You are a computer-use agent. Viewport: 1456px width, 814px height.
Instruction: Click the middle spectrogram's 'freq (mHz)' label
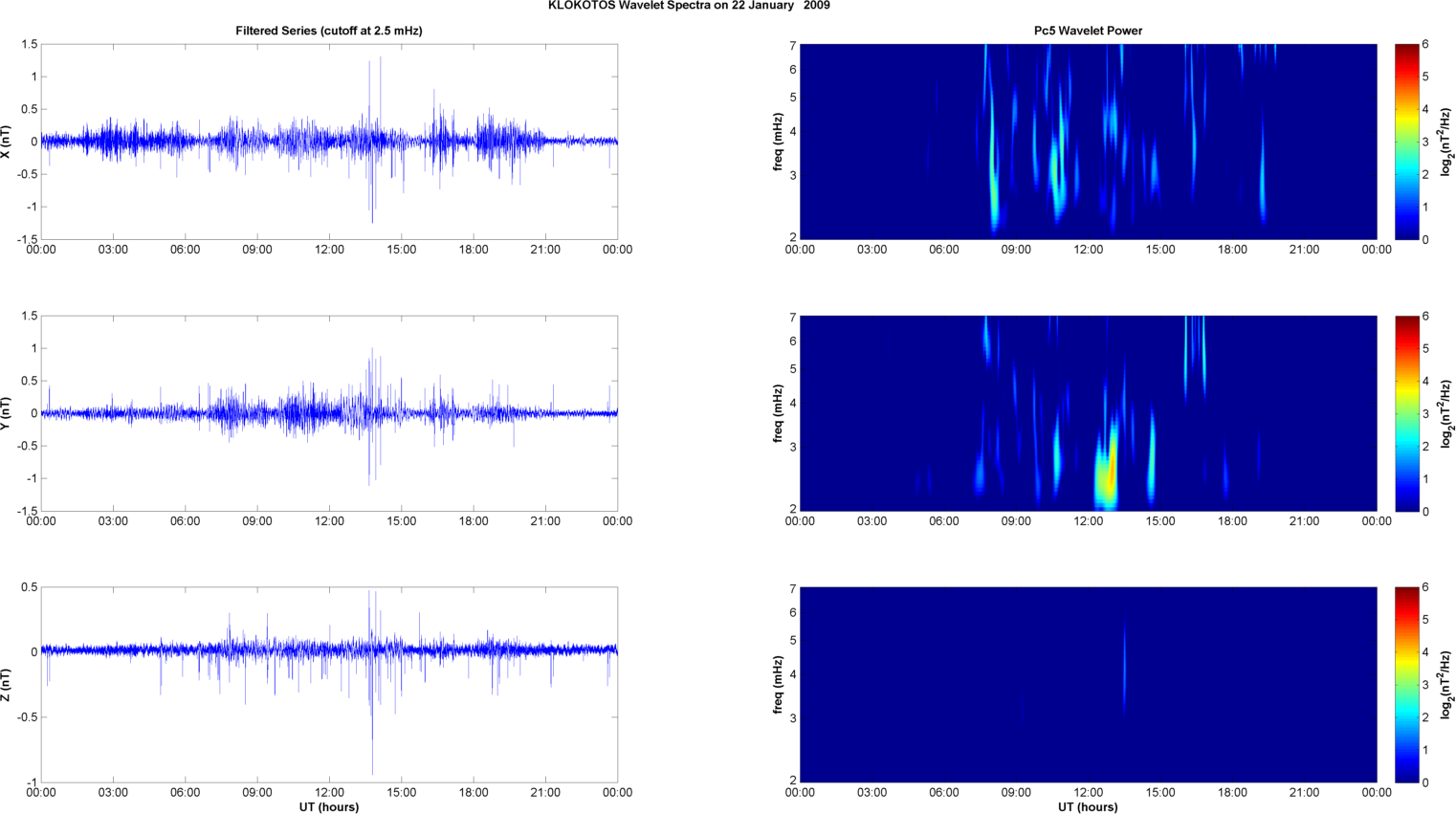[779, 413]
